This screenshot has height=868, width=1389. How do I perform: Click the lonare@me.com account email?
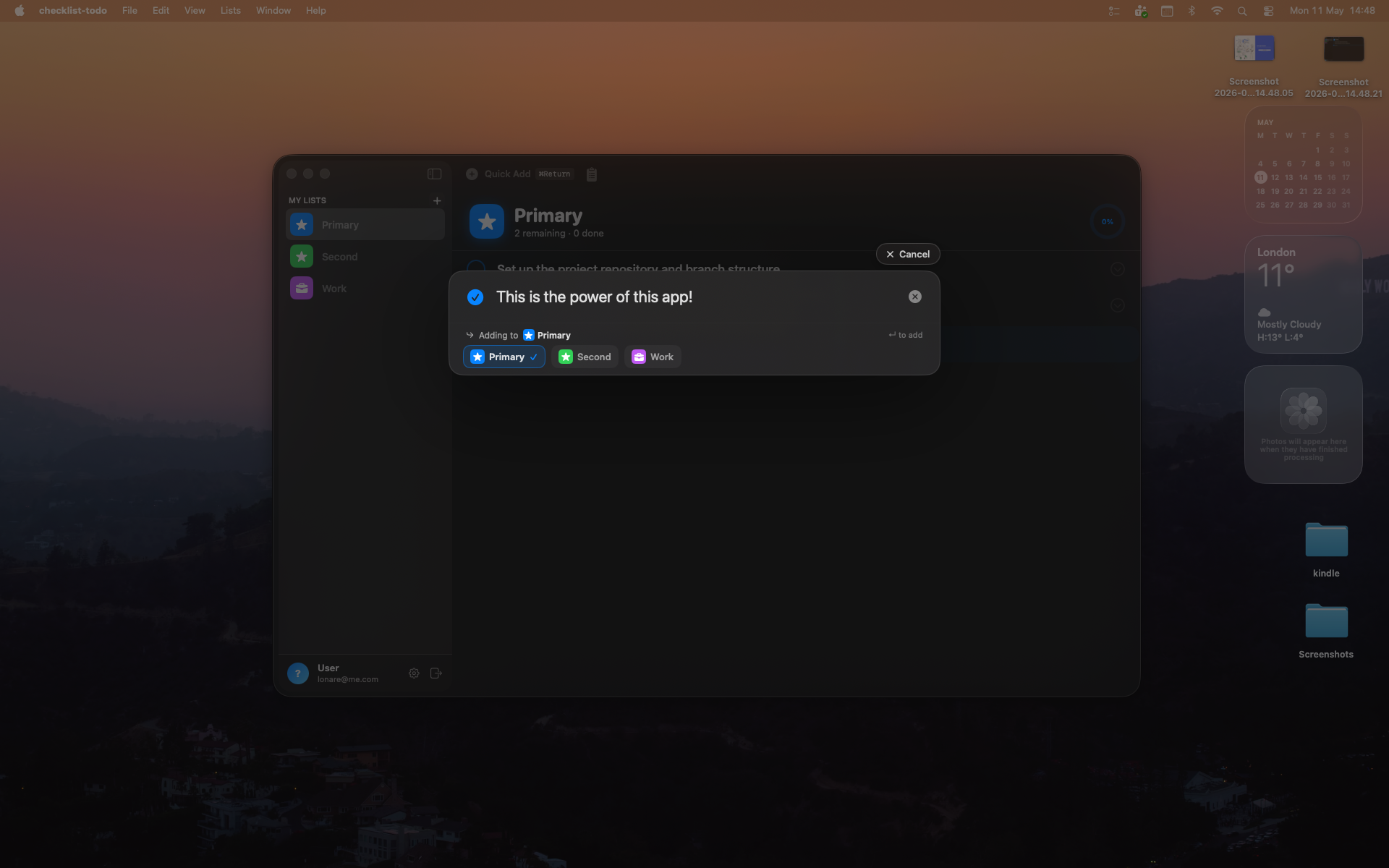tap(348, 680)
